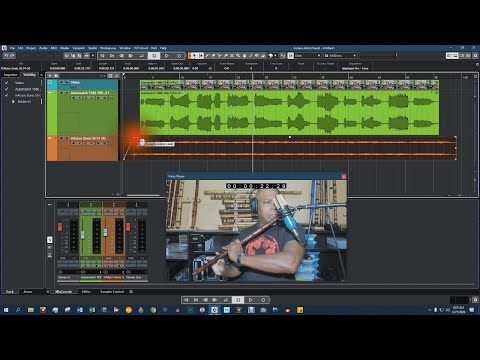Viewport: 480px width, 360px height.
Task: Select the Glue tool
Action: coord(226,56)
